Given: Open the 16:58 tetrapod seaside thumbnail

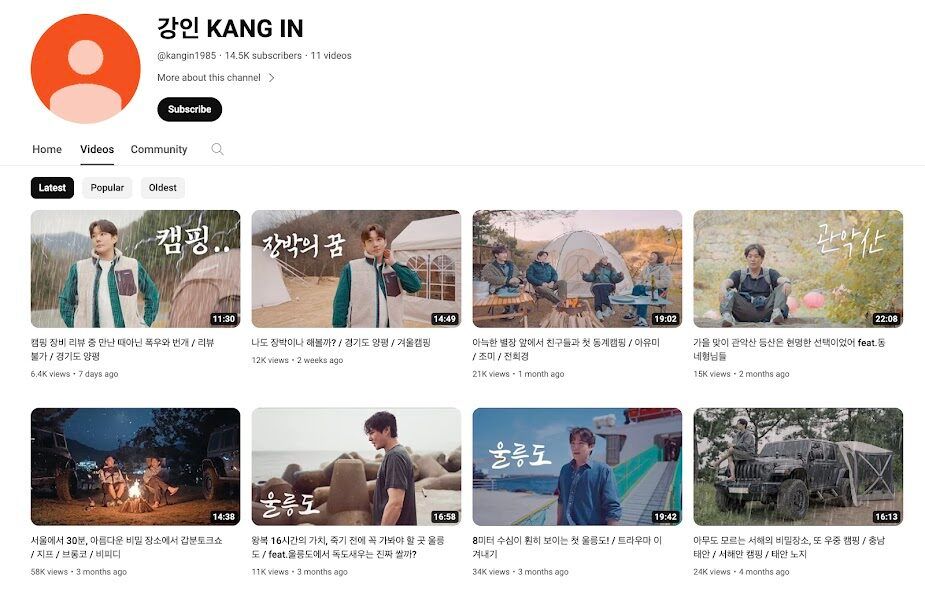Looking at the screenshot, I should (356, 467).
